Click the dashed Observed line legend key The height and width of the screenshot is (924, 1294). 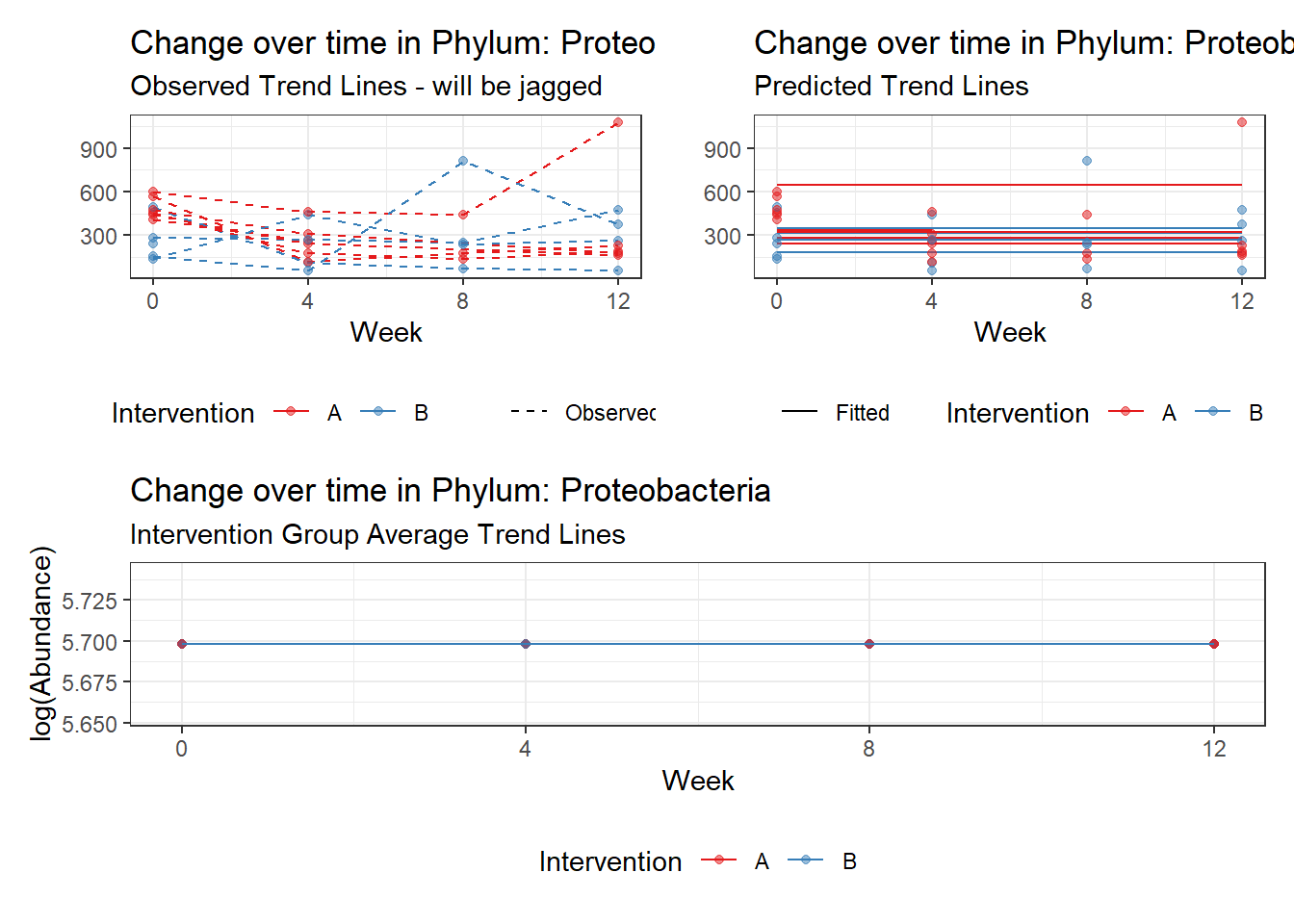(x=529, y=412)
